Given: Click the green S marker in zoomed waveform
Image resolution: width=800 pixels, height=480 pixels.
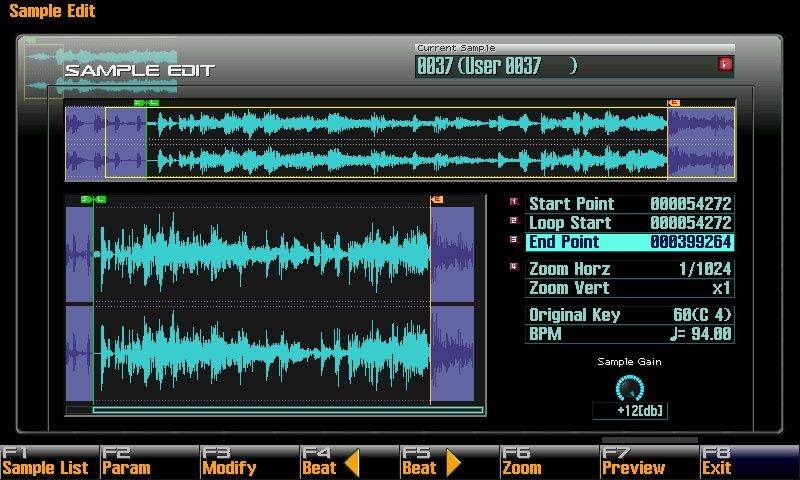Looking at the screenshot, I should pos(86,199).
